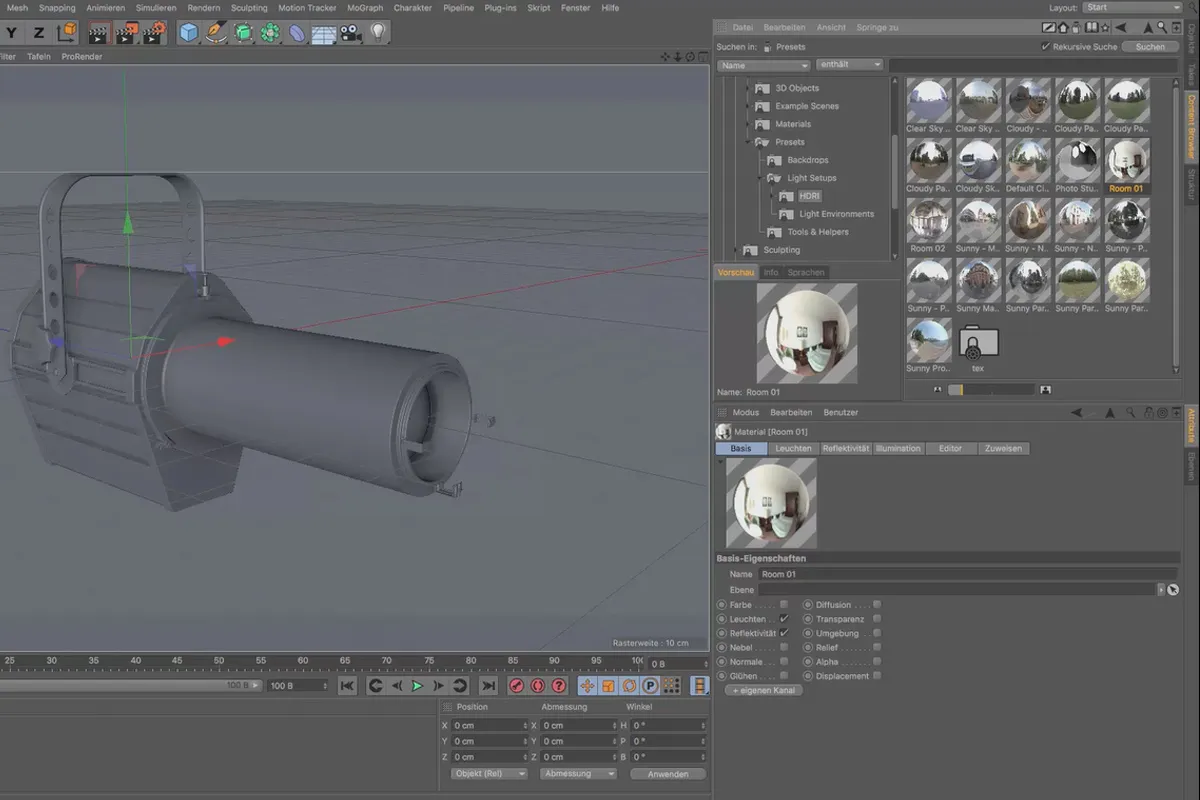Add a subdivision surface generator icon
Viewport: 1200px width, 800px height.
click(x=243, y=33)
